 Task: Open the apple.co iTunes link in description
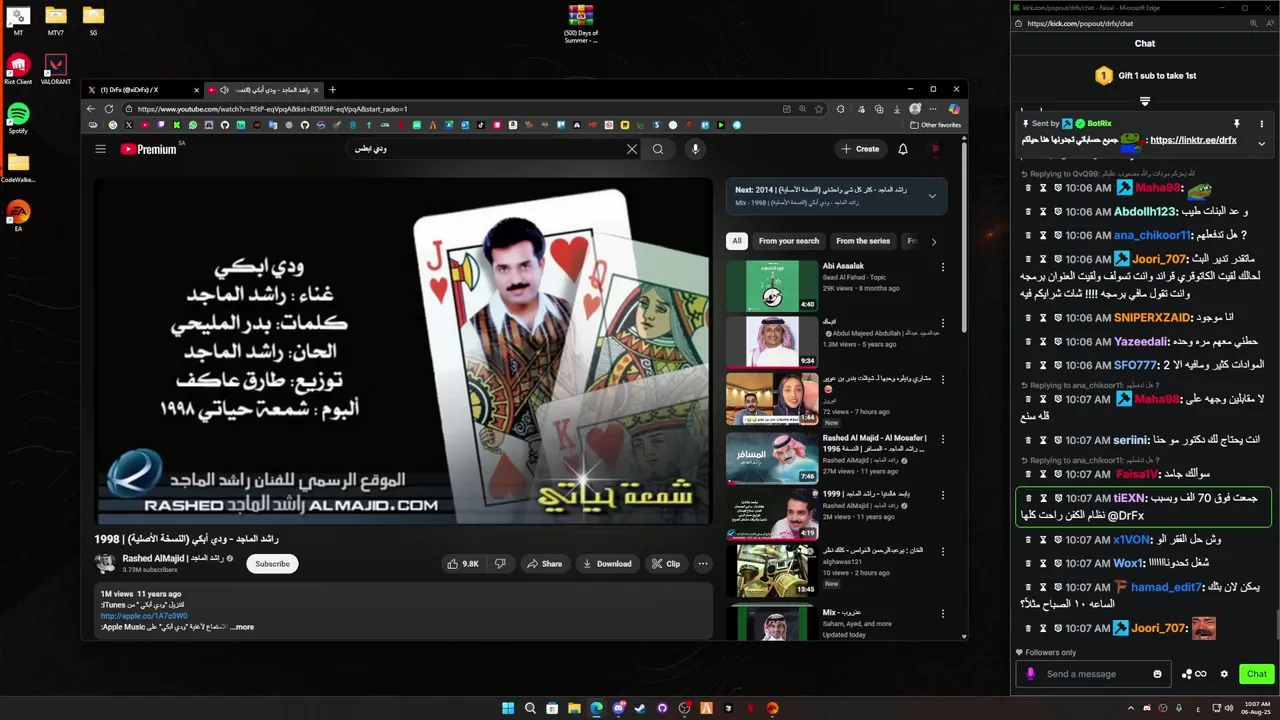point(144,616)
